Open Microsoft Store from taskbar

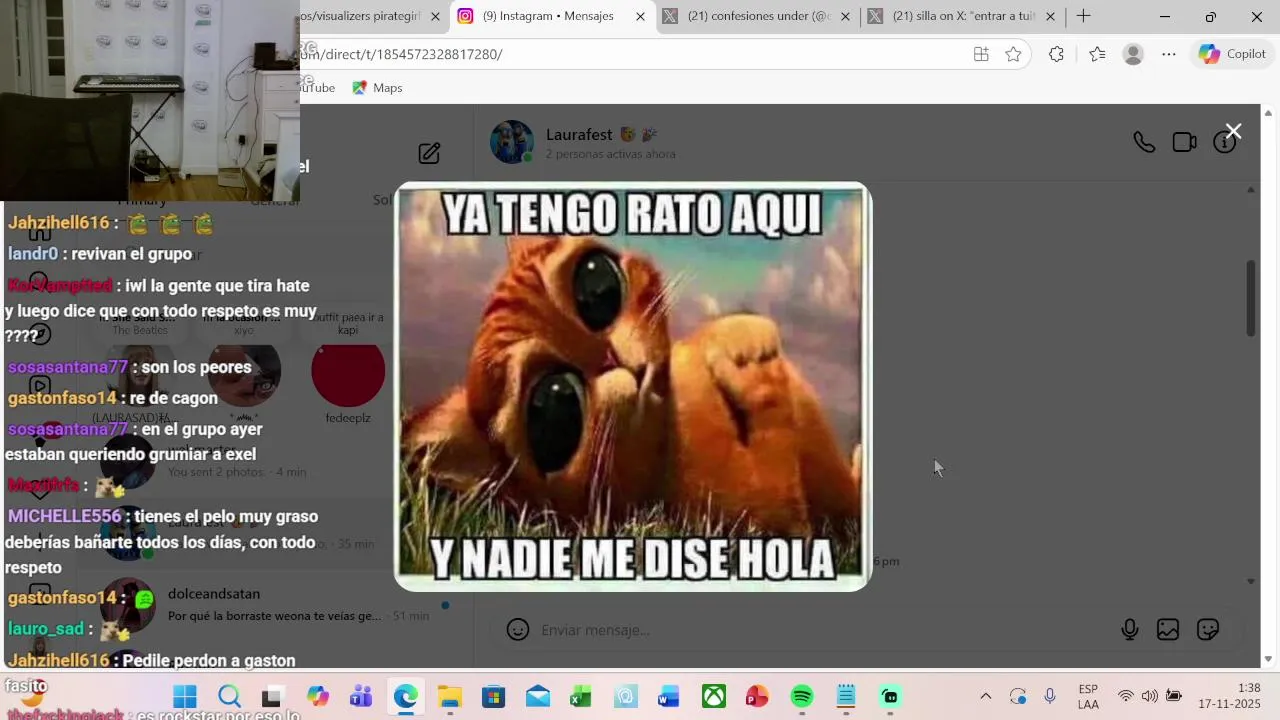pos(493,696)
